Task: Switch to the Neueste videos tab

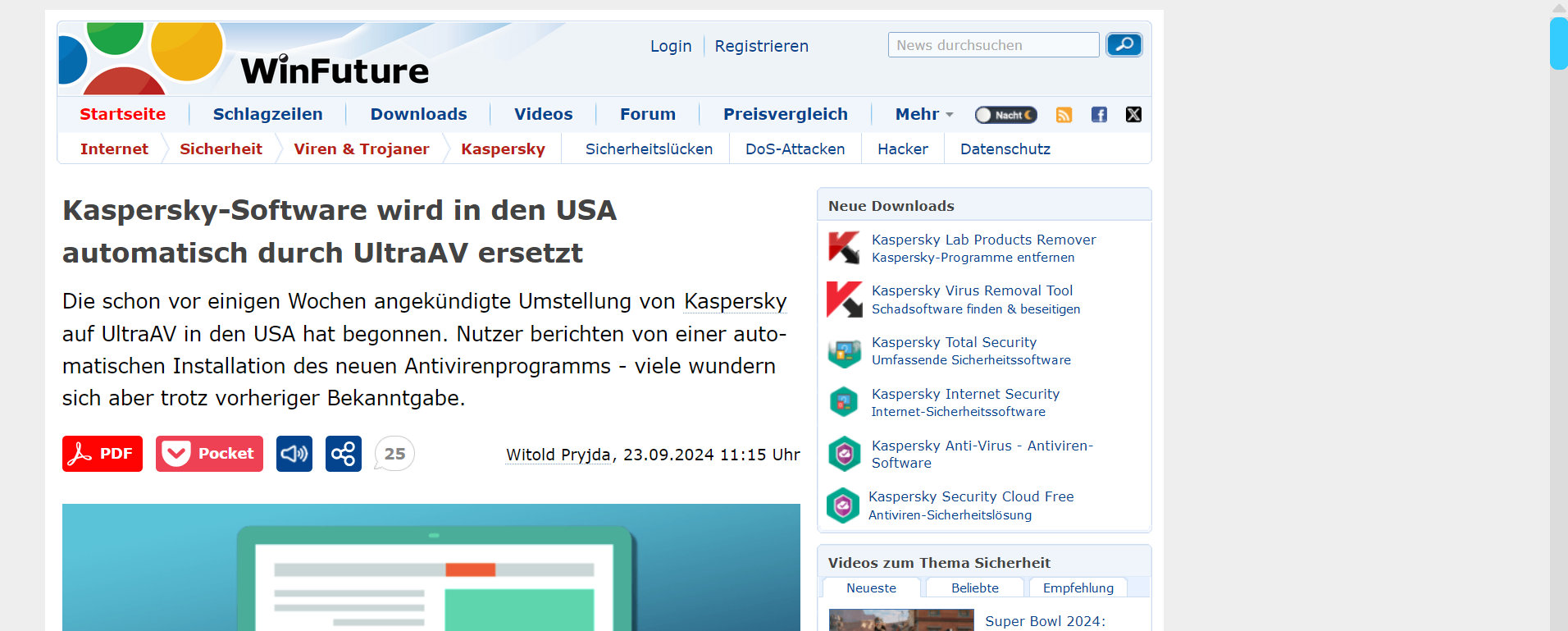Action: click(872, 588)
